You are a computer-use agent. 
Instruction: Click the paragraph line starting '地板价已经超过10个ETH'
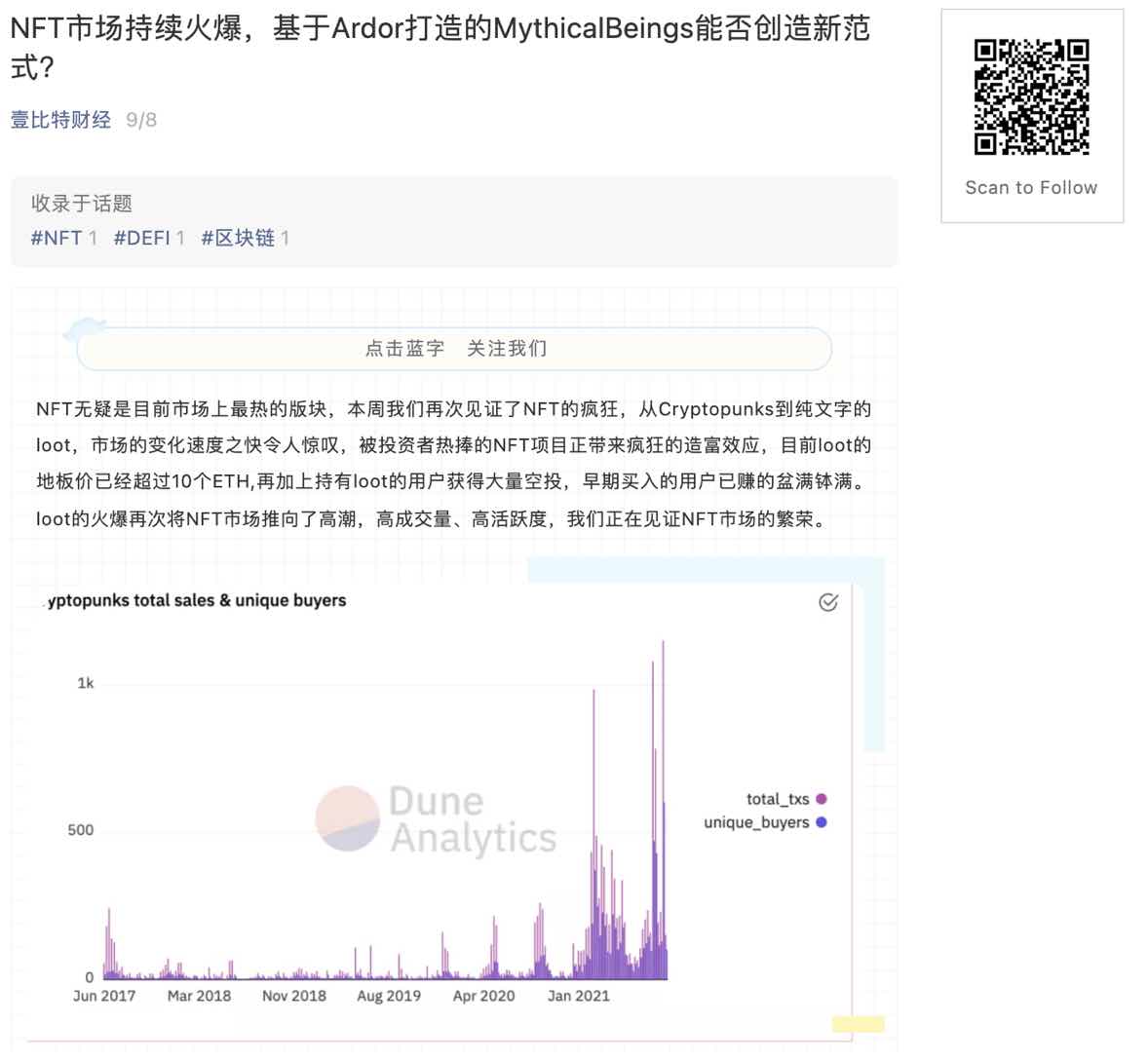point(452,481)
